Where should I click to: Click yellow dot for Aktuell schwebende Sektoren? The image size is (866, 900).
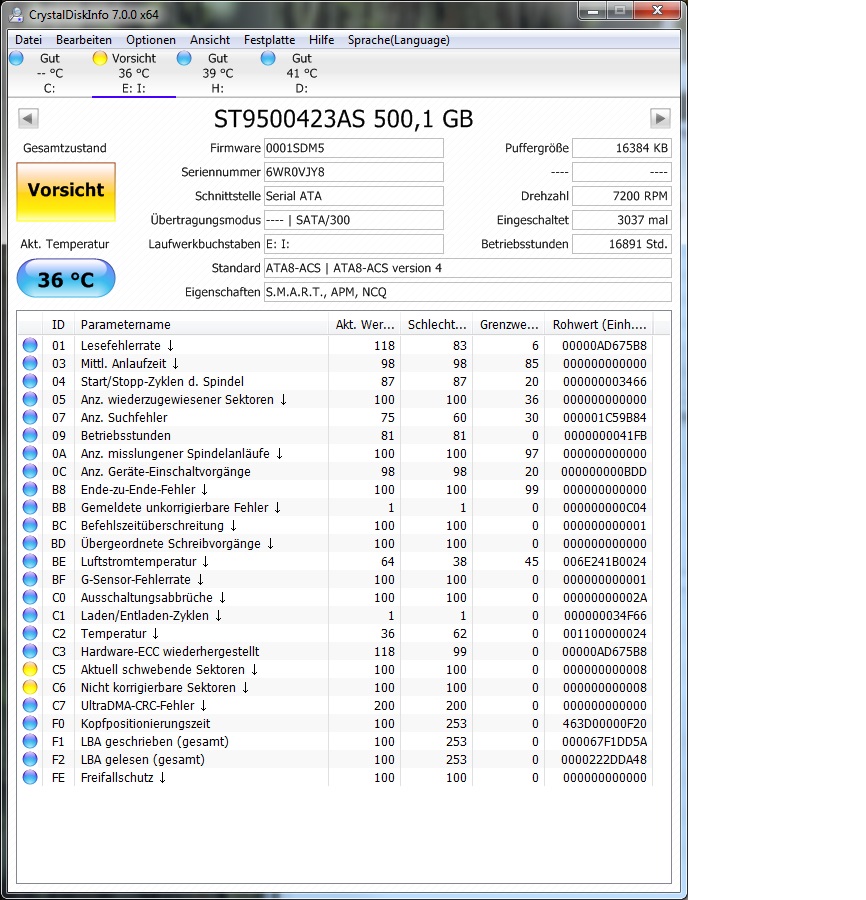pyautogui.click(x=30, y=669)
